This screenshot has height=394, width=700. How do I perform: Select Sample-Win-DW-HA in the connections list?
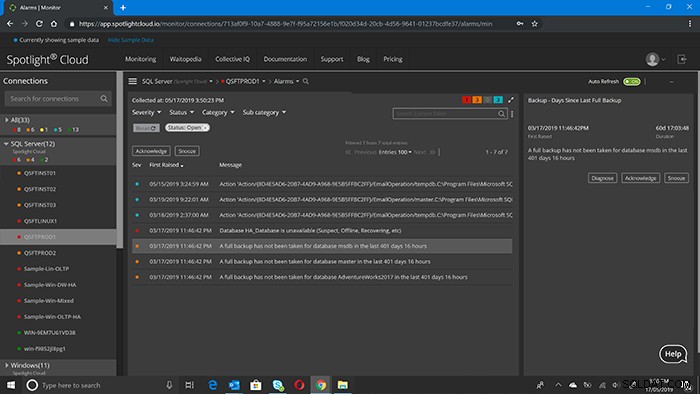coord(50,285)
